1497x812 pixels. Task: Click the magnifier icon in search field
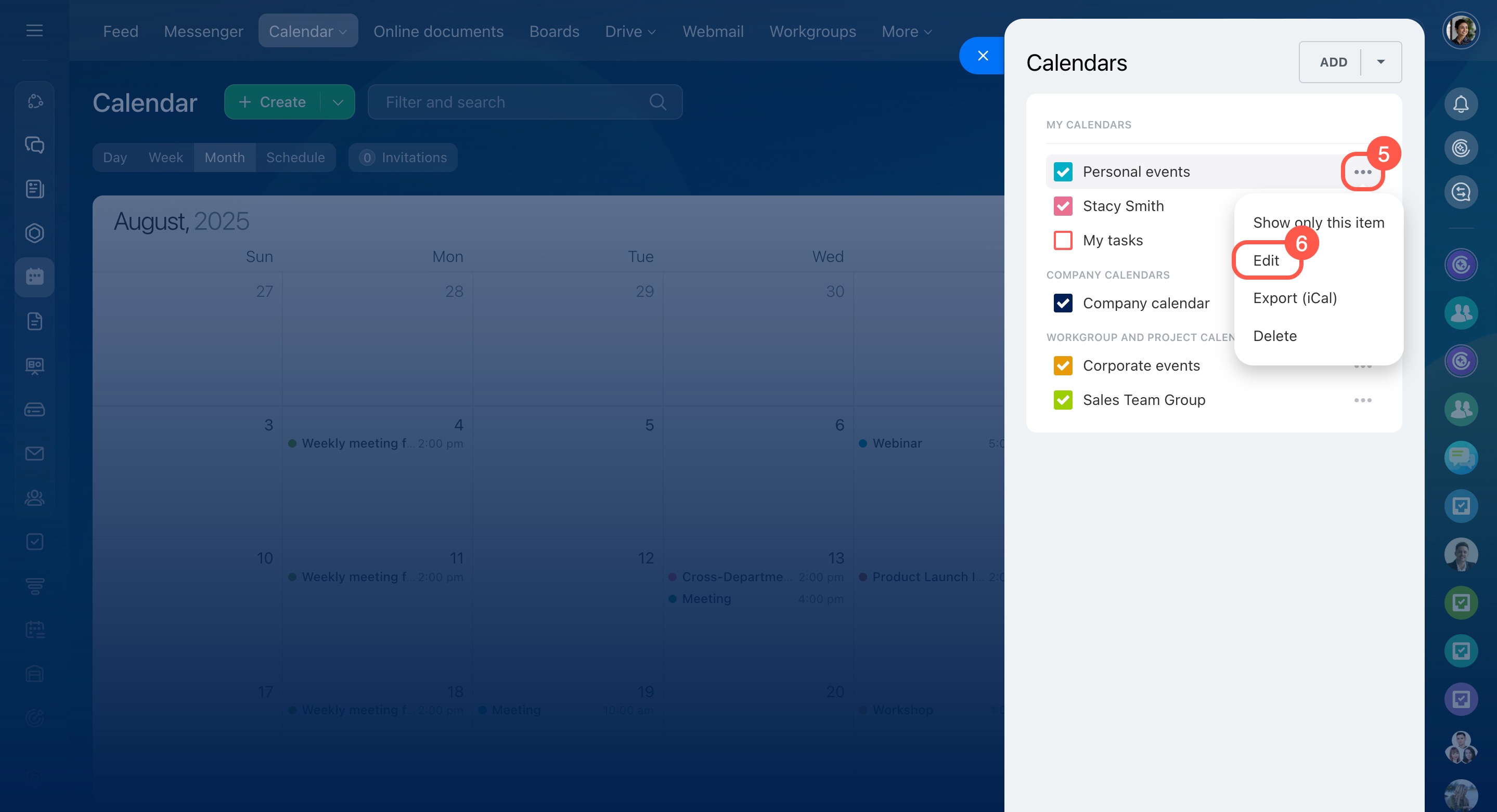pos(657,102)
